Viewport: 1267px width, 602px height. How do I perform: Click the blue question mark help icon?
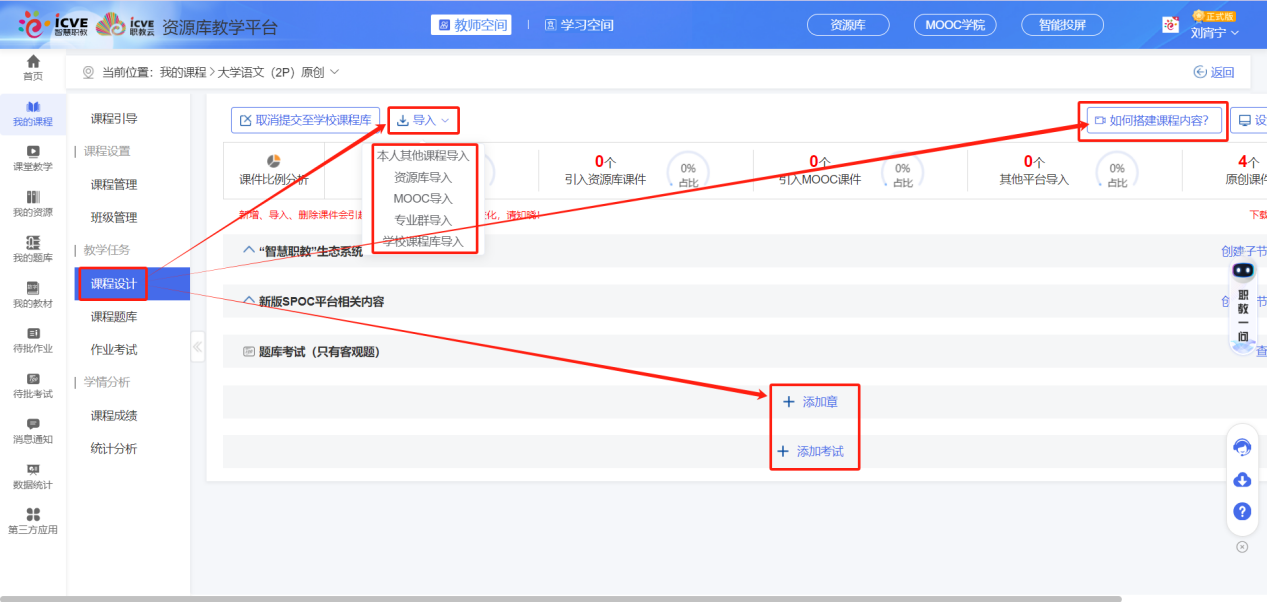(x=1242, y=511)
